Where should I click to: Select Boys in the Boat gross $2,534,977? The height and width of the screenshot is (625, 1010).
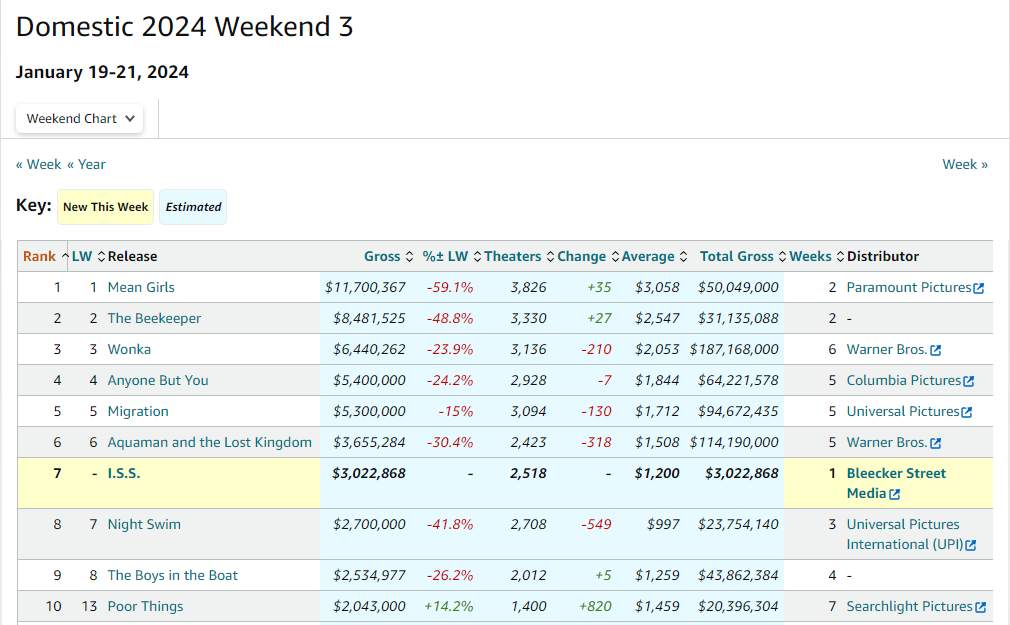pyautogui.click(x=369, y=575)
